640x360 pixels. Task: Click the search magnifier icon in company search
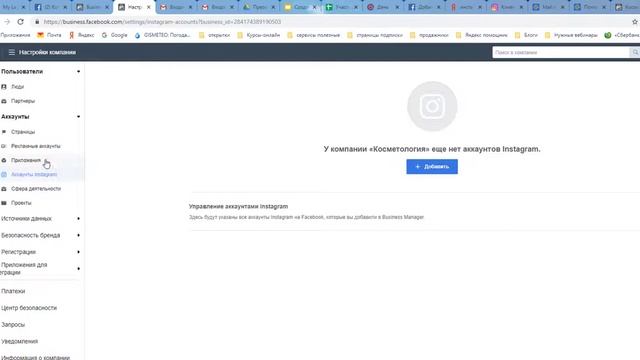(635, 52)
